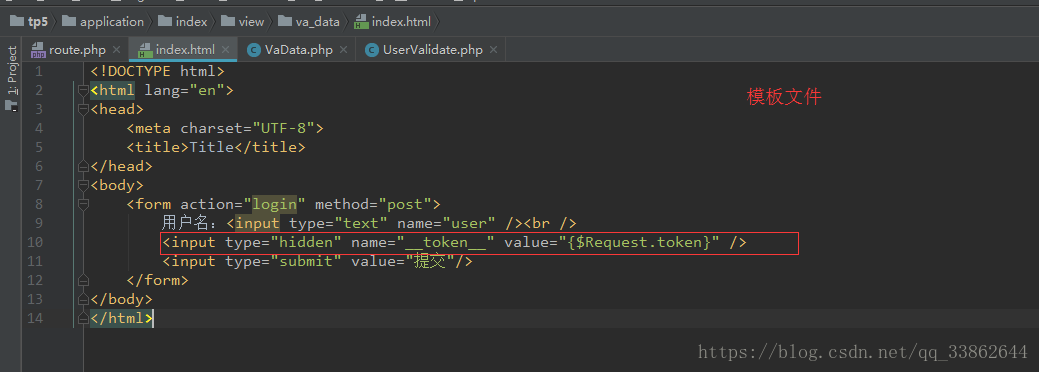The height and width of the screenshot is (372, 1039).
Task: Click the type="submit" attribute
Action: [283, 261]
